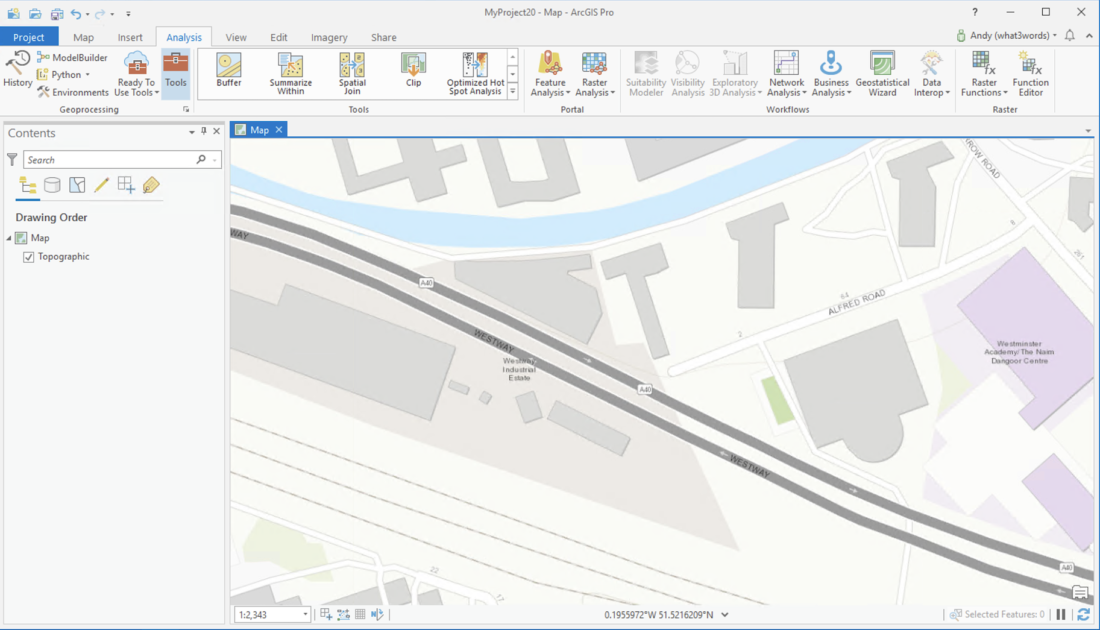Open the Summarize Within tool
Image resolution: width=1100 pixels, height=630 pixels.
(x=290, y=74)
